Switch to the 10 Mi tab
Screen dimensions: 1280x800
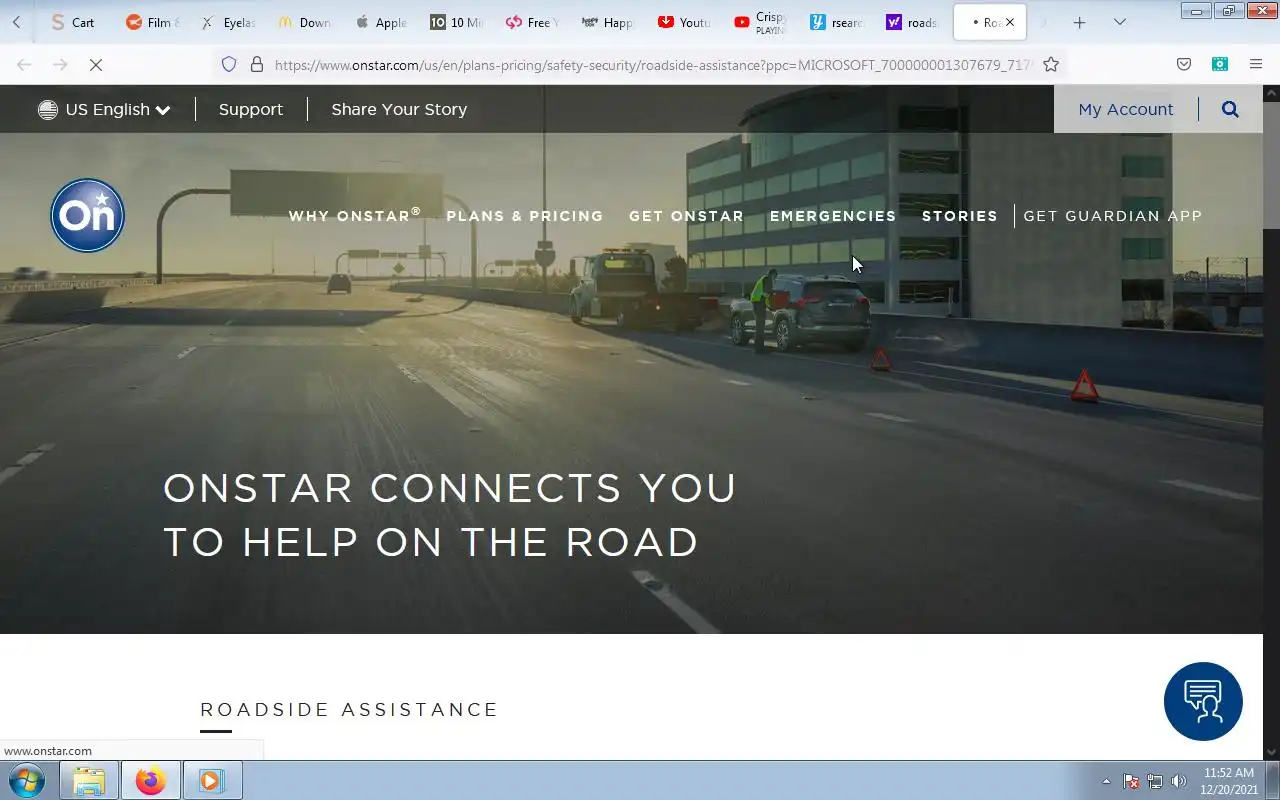455,22
